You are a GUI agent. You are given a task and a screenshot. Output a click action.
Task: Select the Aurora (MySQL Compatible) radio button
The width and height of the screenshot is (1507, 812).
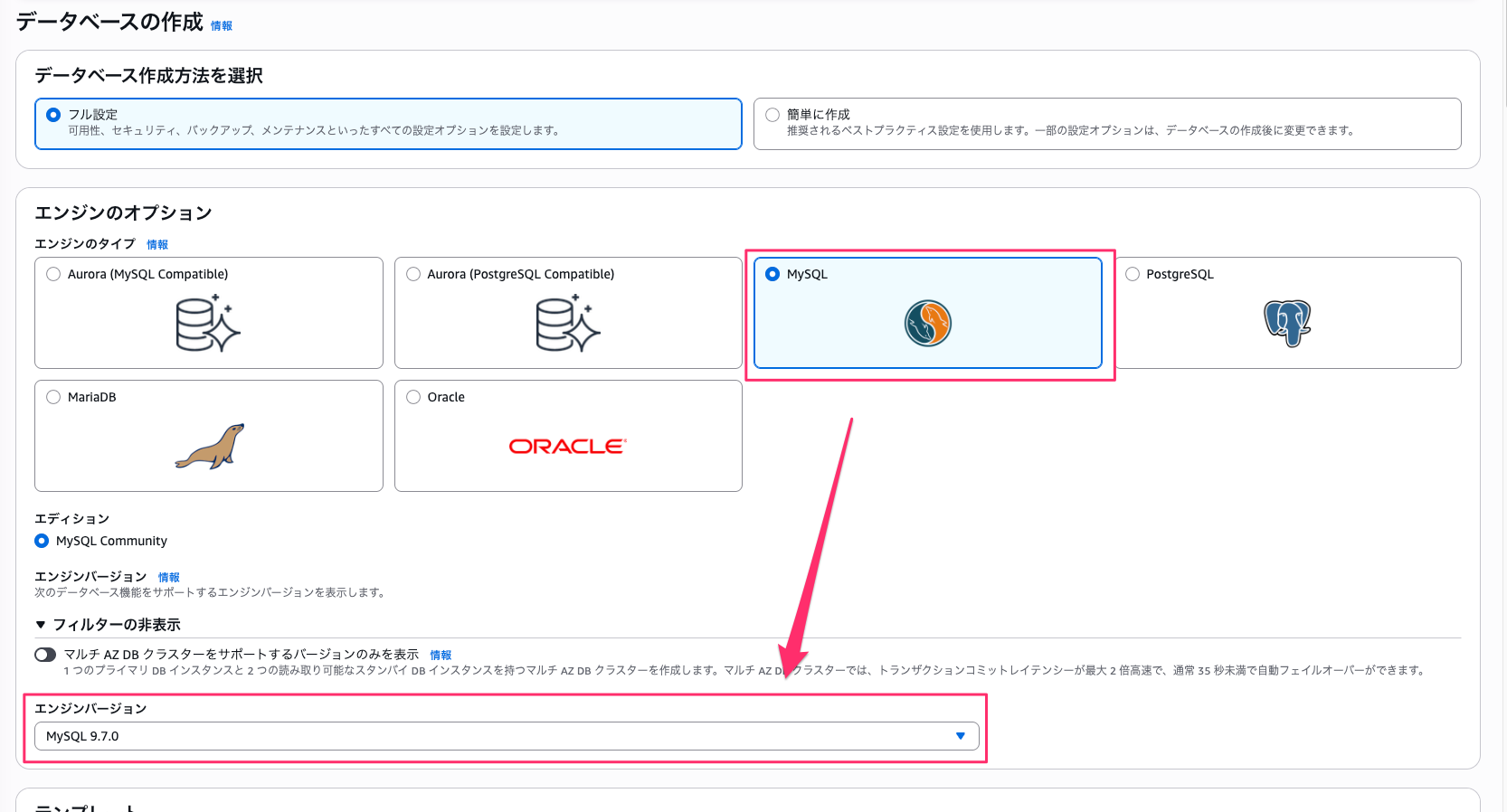(53, 274)
